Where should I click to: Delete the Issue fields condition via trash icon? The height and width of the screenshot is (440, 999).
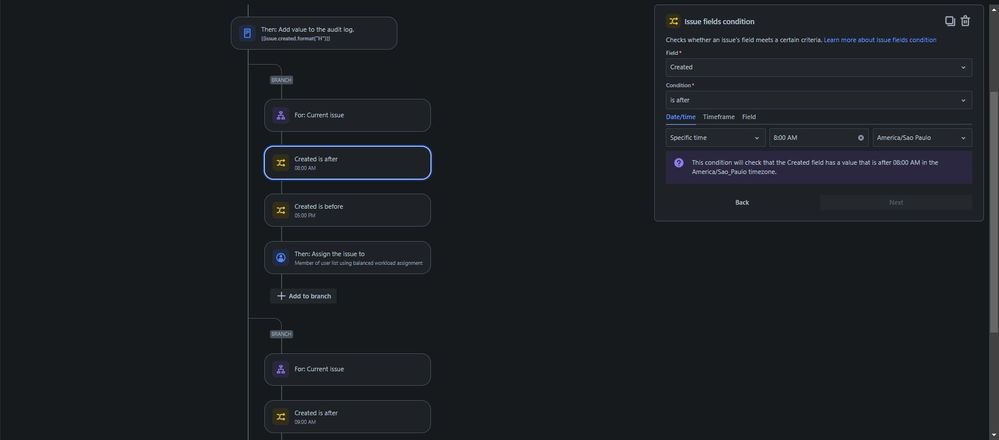tap(965, 21)
